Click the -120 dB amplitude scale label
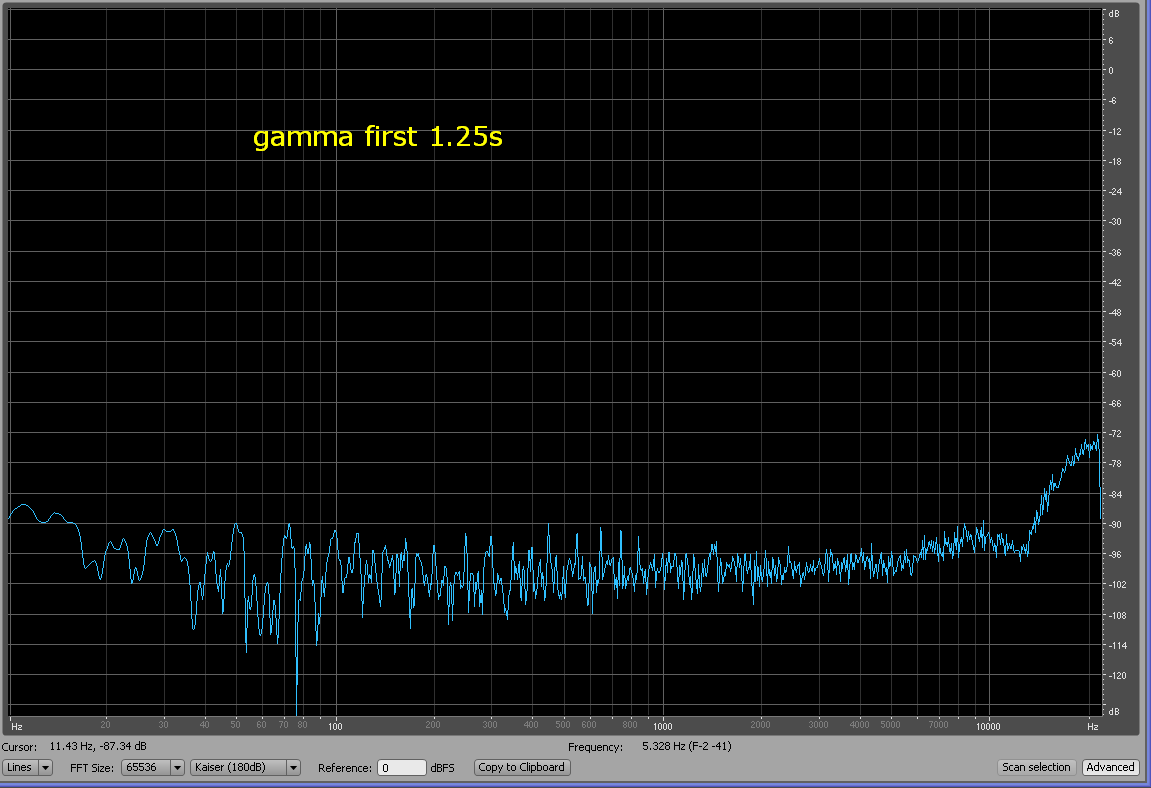 (x=1117, y=676)
